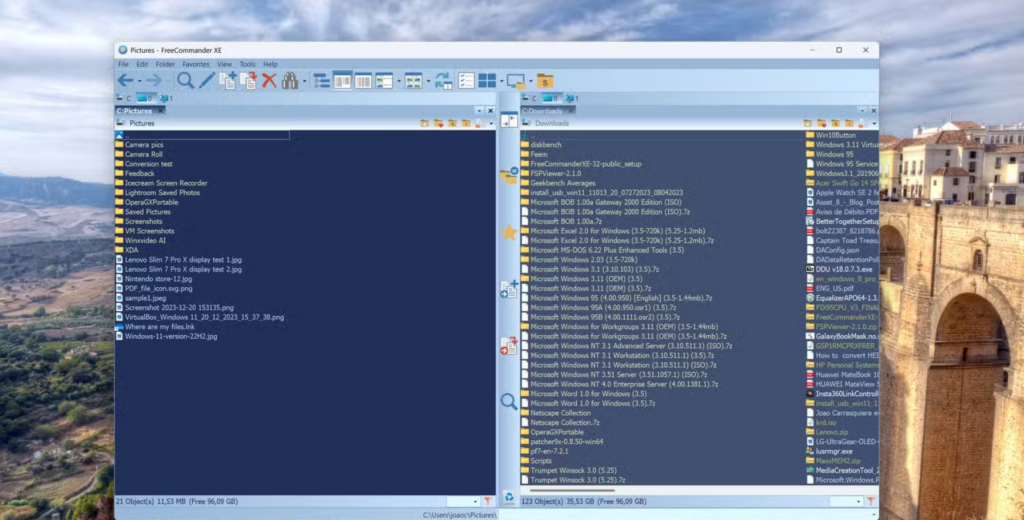Toggle the folder tree view icon

321,80
